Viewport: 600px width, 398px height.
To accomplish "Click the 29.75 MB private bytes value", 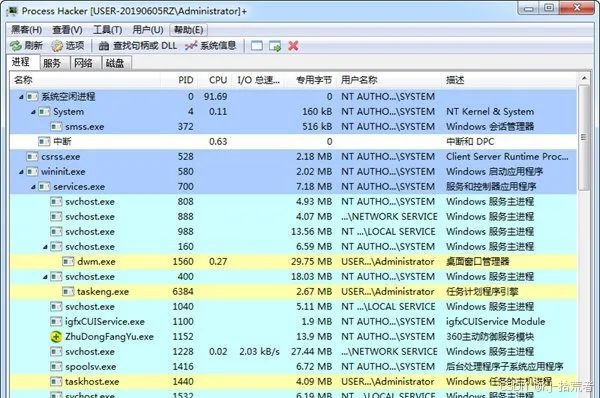I will (x=311, y=262).
